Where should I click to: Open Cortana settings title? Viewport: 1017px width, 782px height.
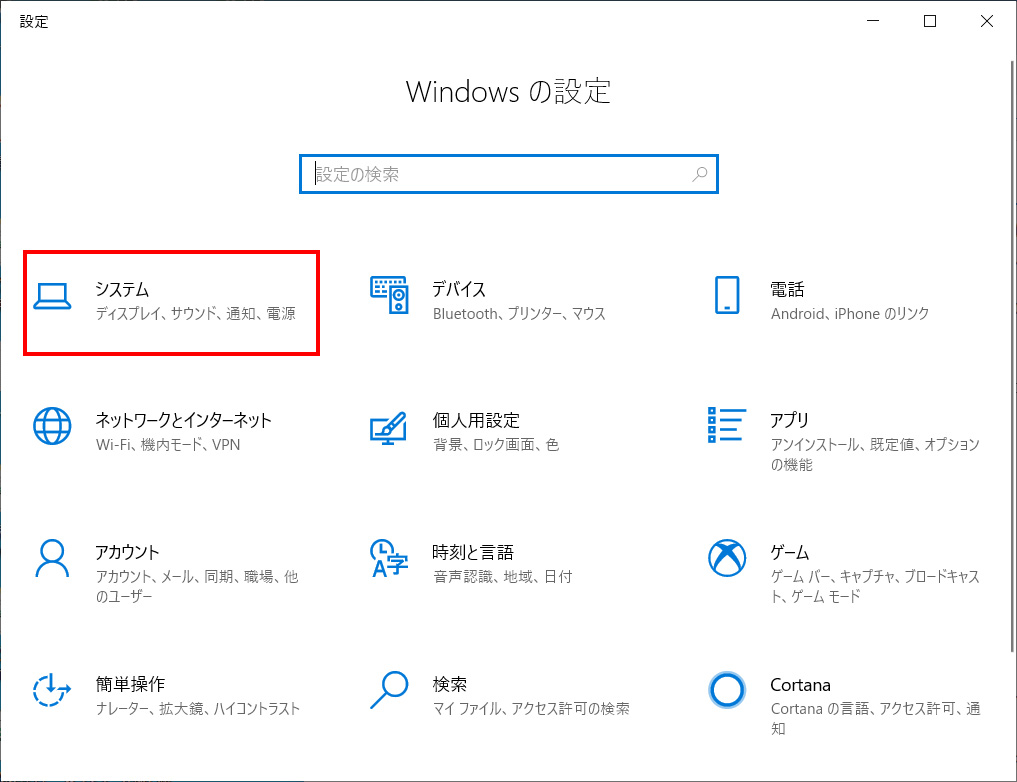[800, 685]
